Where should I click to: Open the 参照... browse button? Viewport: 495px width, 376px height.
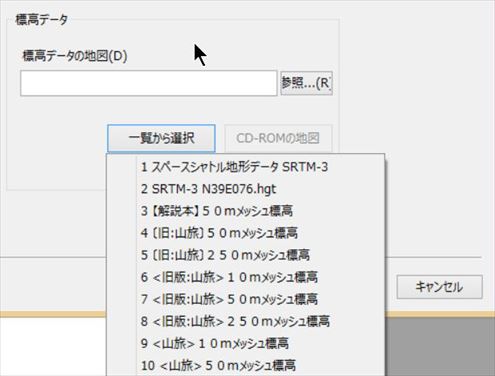[306, 83]
